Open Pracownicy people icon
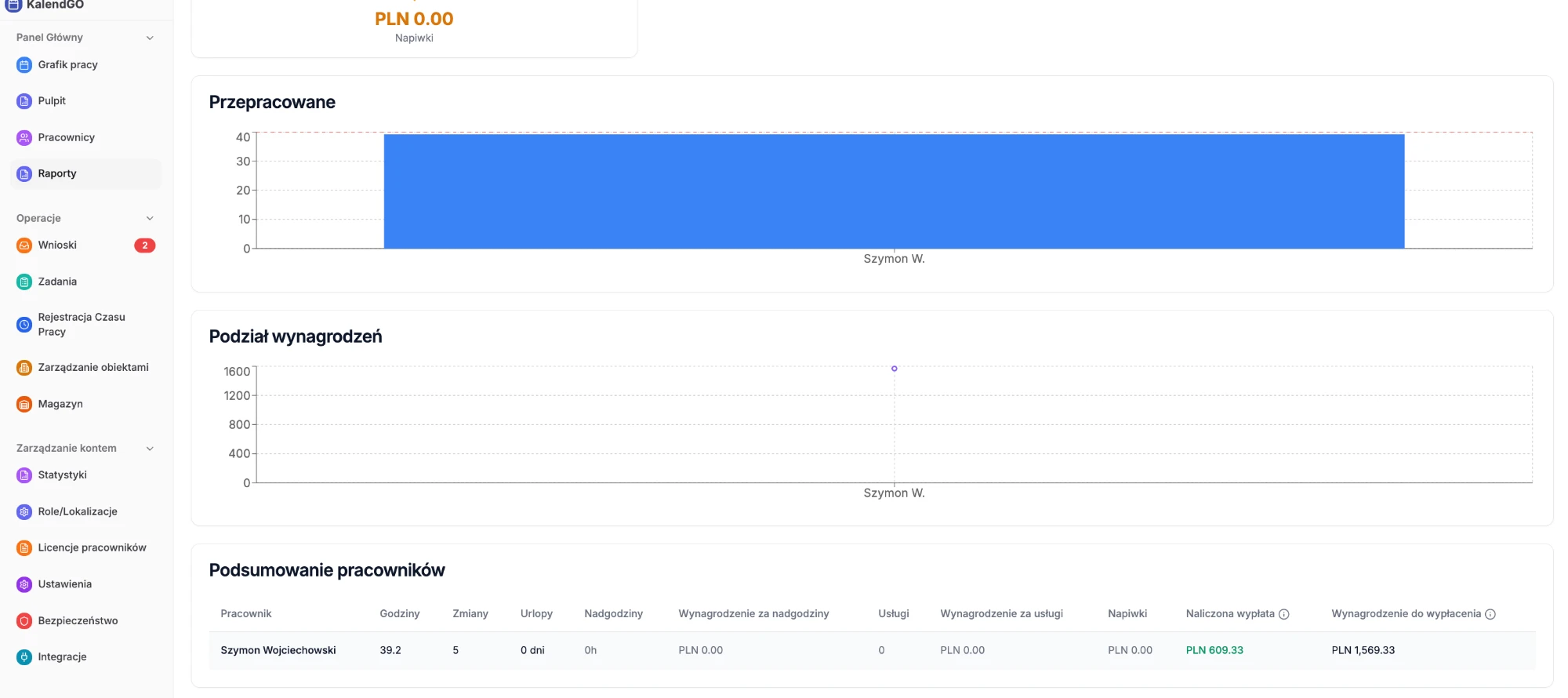1568x698 pixels. pos(24,138)
